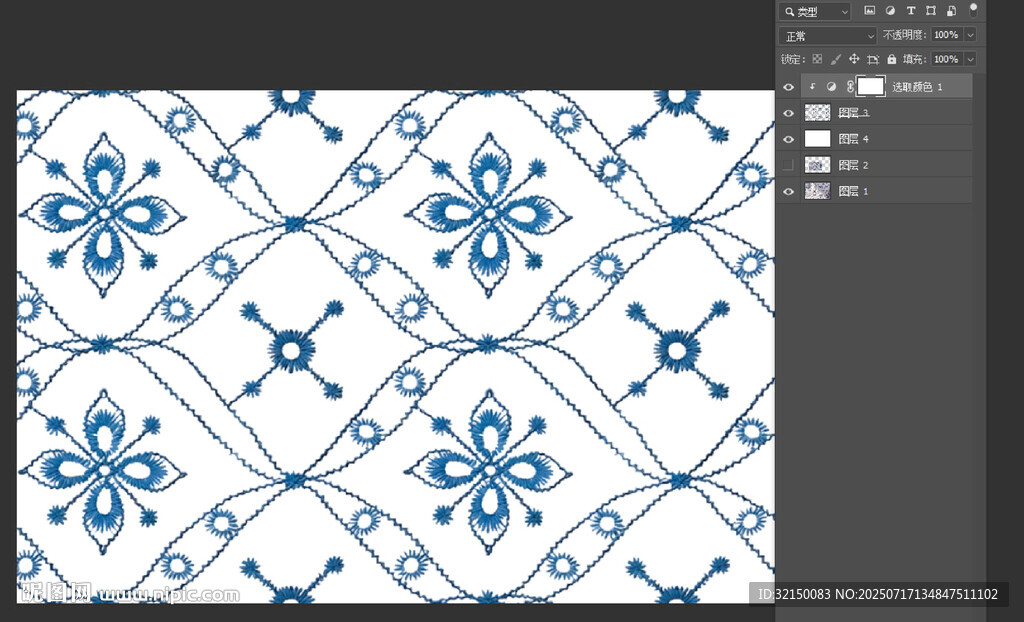Viewport: 1024px width, 622px height.
Task: Hide the 选取颜色 1 adjustment layer
Action: [788, 86]
